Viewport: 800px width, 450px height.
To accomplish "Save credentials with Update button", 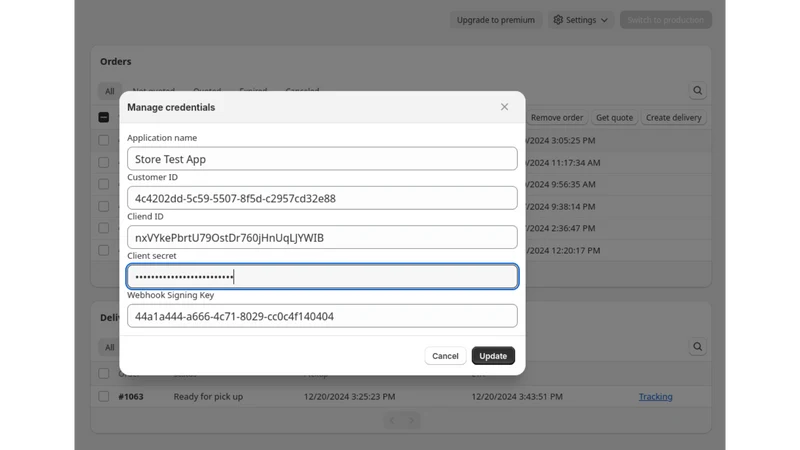I will [493, 356].
